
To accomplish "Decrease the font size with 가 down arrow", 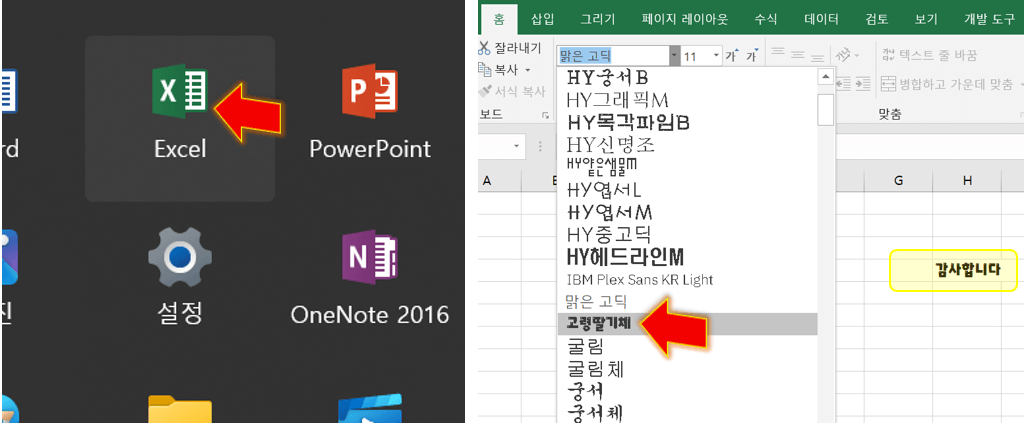I will pyautogui.click(x=752, y=56).
